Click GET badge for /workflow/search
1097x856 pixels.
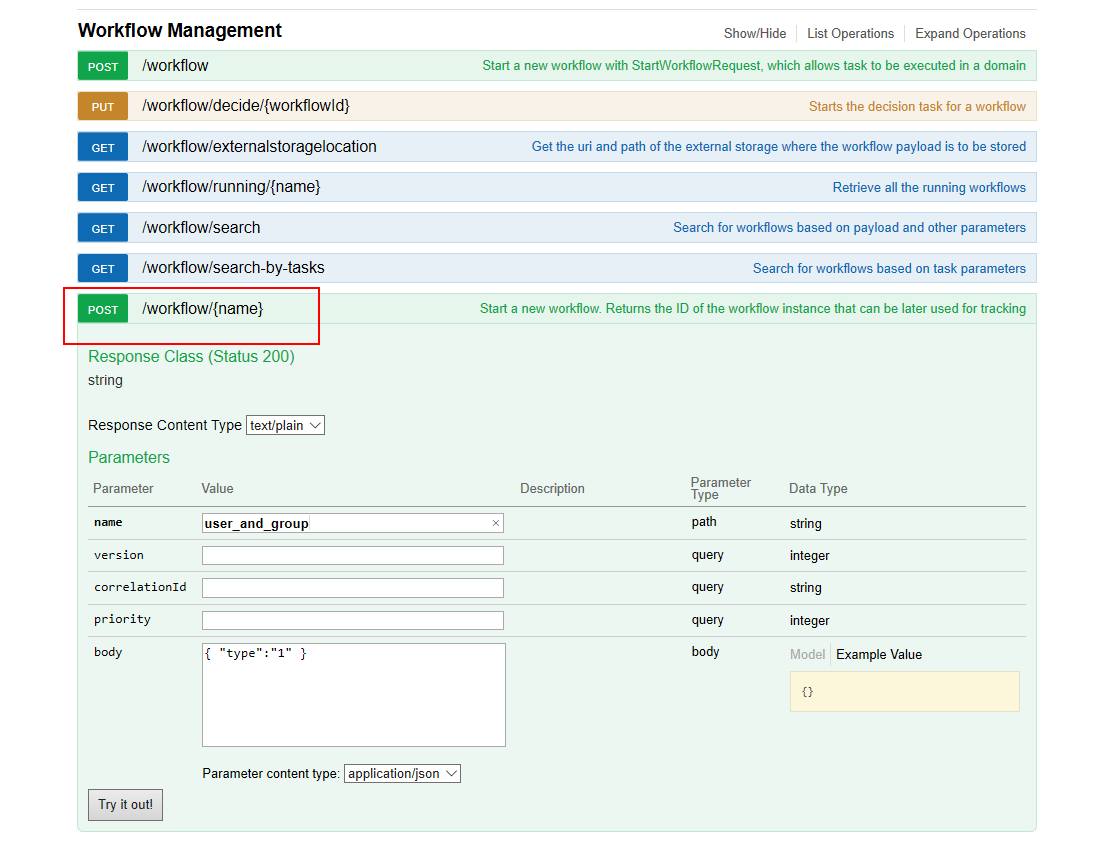click(x=103, y=229)
